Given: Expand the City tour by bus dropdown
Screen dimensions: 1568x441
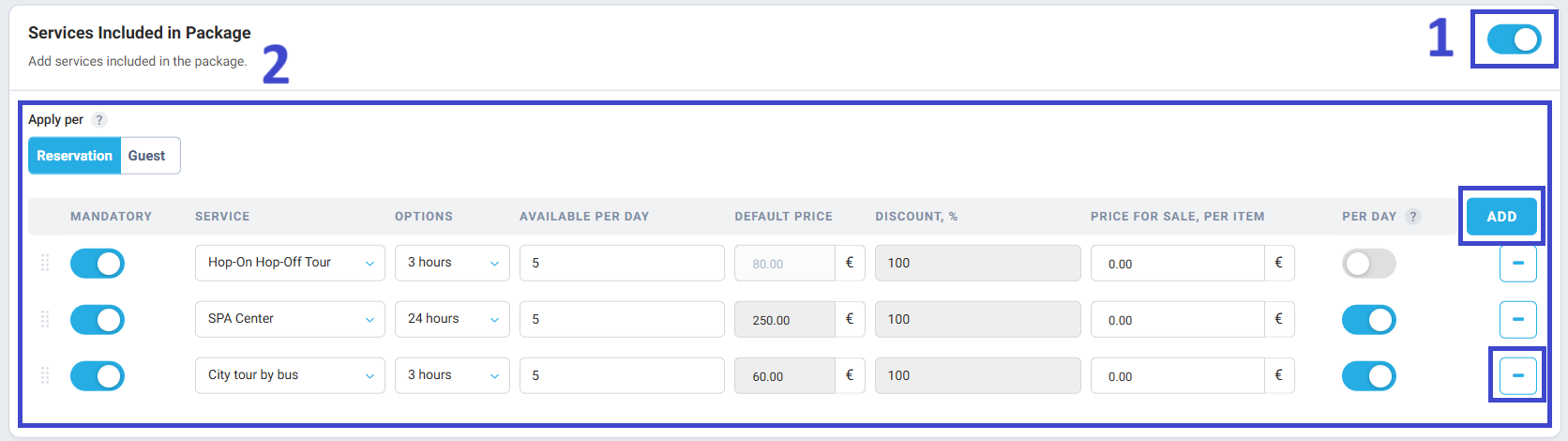Looking at the screenshot, I should 290,375.
